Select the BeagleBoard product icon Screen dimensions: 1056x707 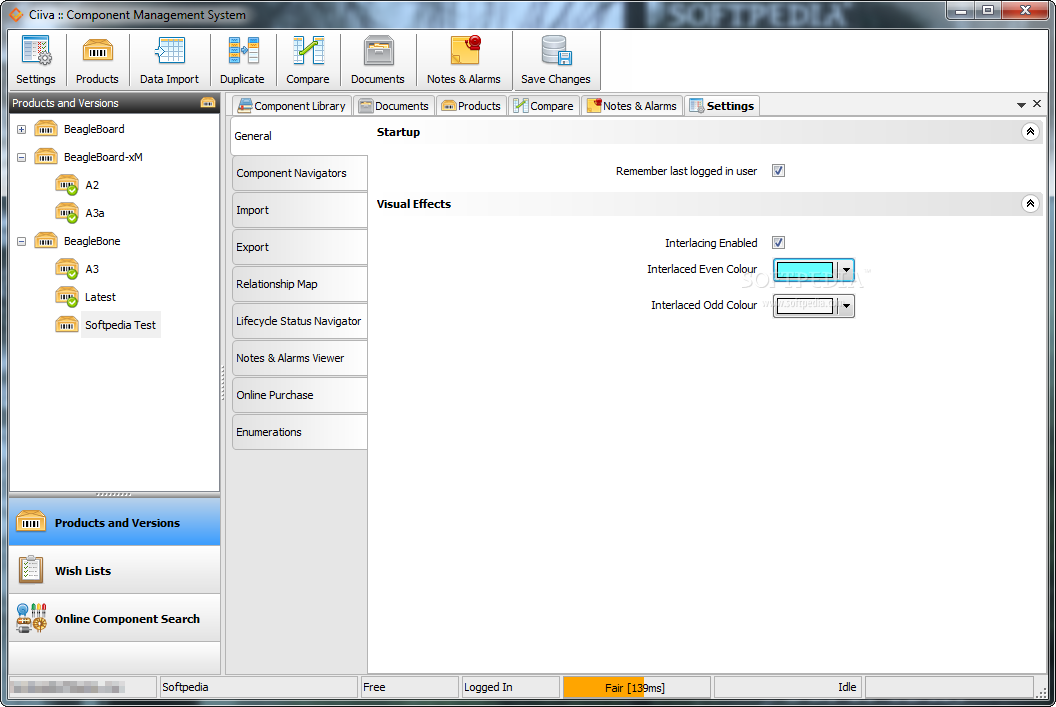click(46, 129)
